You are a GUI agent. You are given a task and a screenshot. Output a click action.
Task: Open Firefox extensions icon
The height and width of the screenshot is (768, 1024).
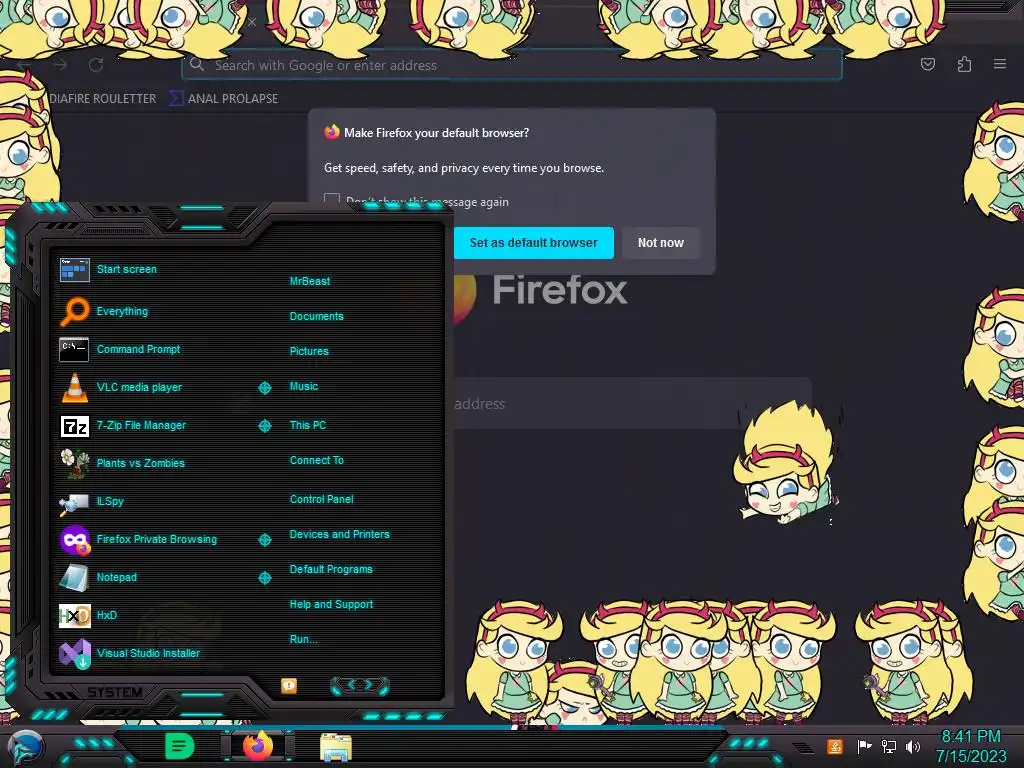[964, 64]
